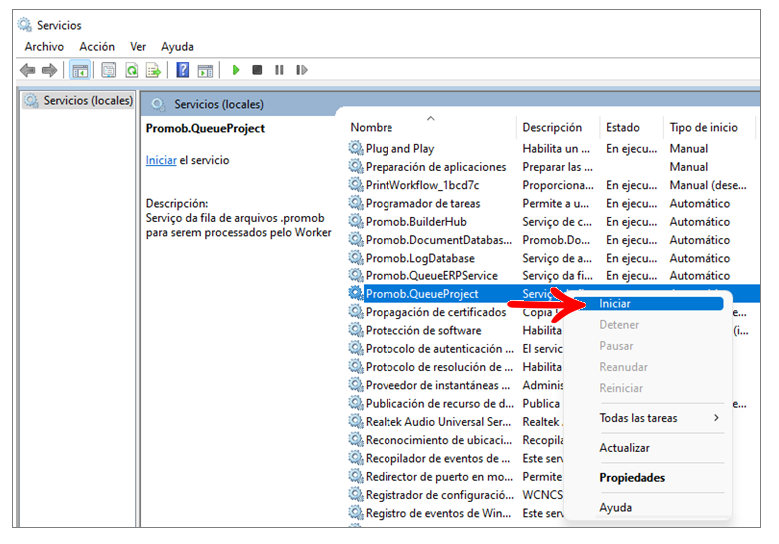Click the action pane toolbar icon
Image resolution: width=779 pixels, height=544 pixels.
click(205, 71)
